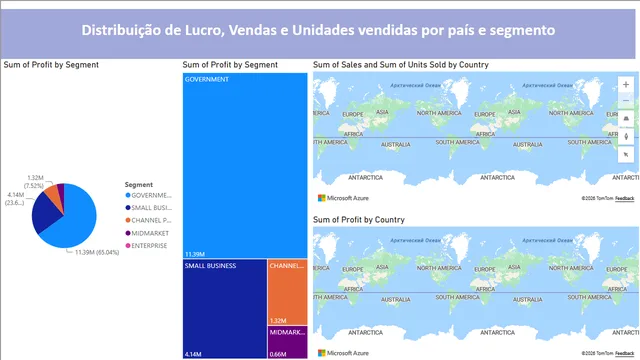This screenshot has height=360, width=640.
Task: Select CHANNEL PARTNERS legend color dot
Action: pyautogui.click(x=128, y=220)
